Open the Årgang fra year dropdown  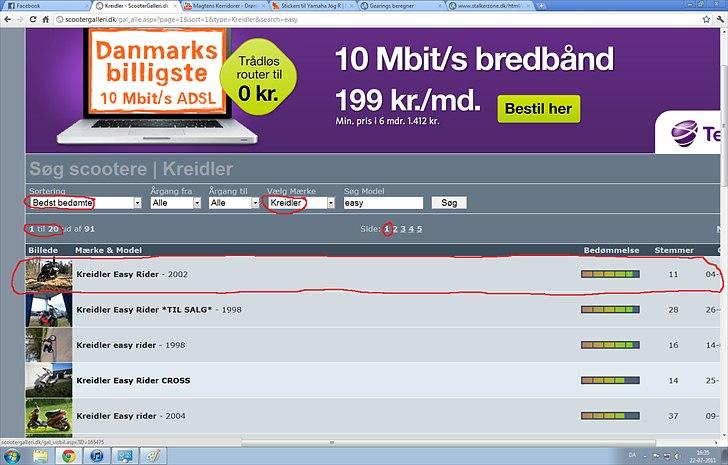(x=175, y=202)
